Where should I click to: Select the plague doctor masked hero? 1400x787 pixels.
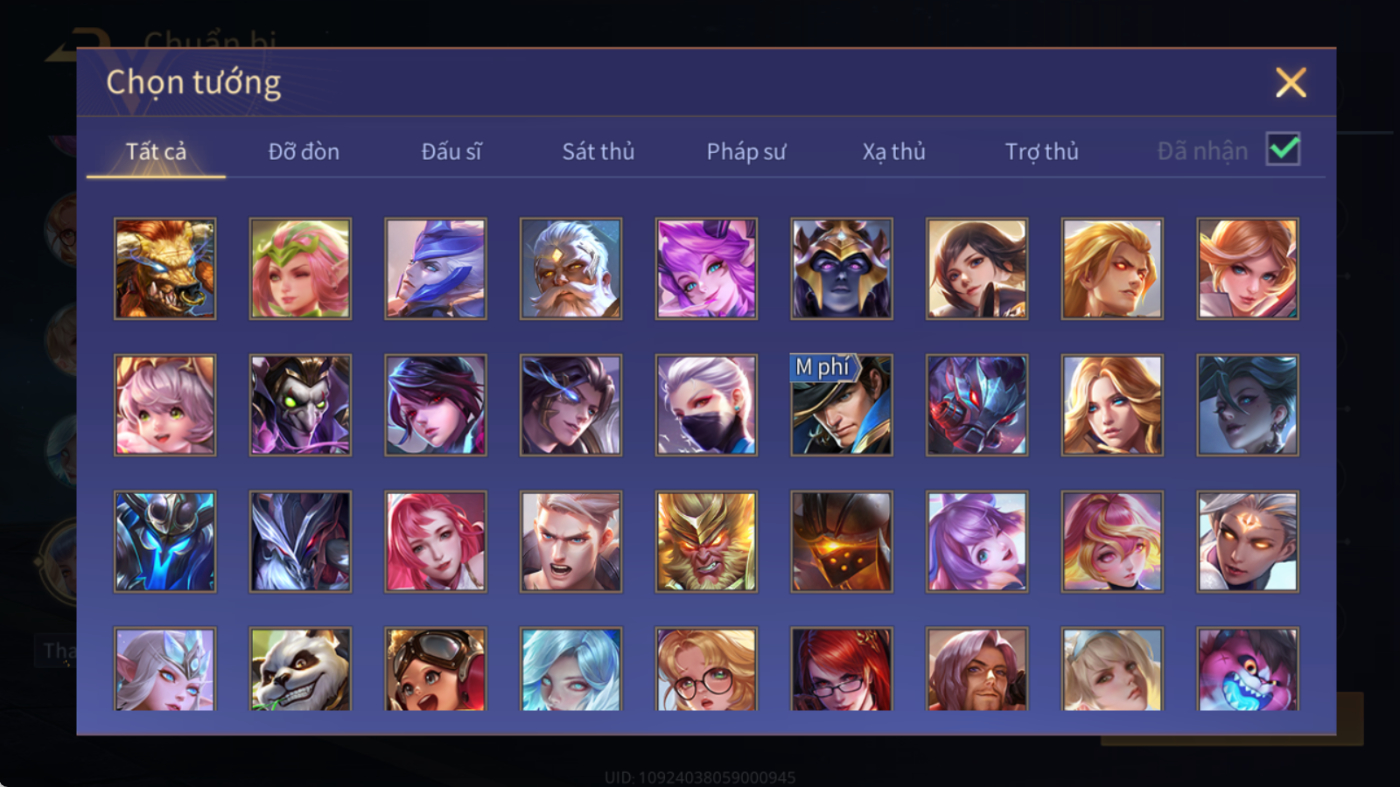click(300, 405)
